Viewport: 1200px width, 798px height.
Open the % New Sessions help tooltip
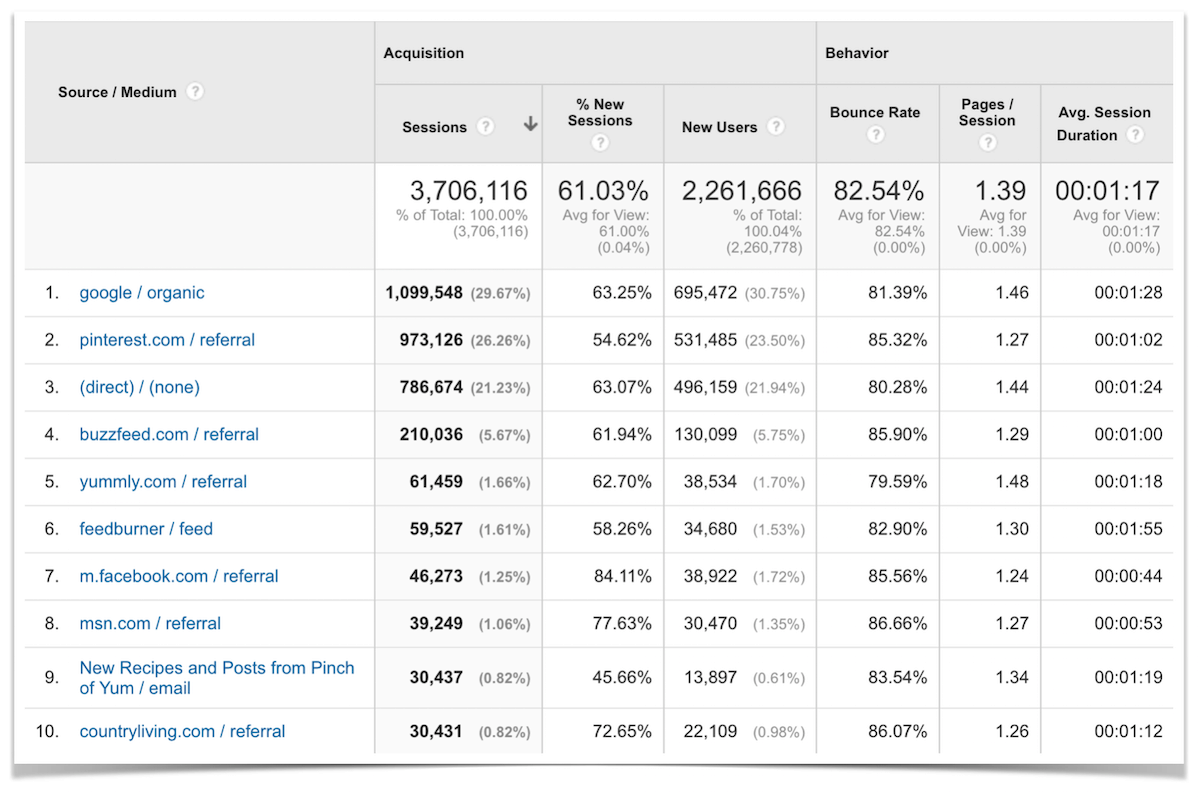click(x=601, y=143)
